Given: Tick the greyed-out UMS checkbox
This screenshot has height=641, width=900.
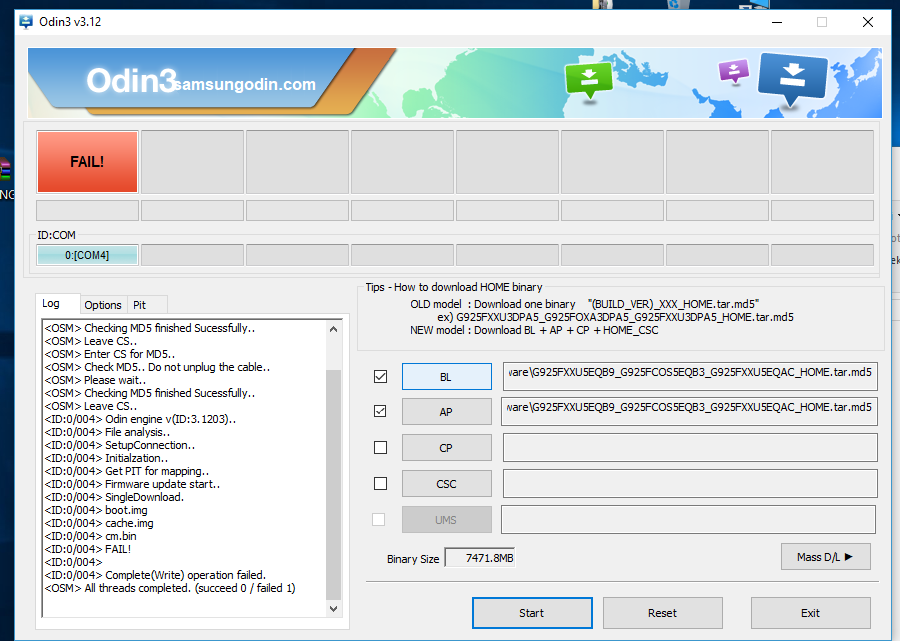Looking at the screenshot, I should click(379, 519).
